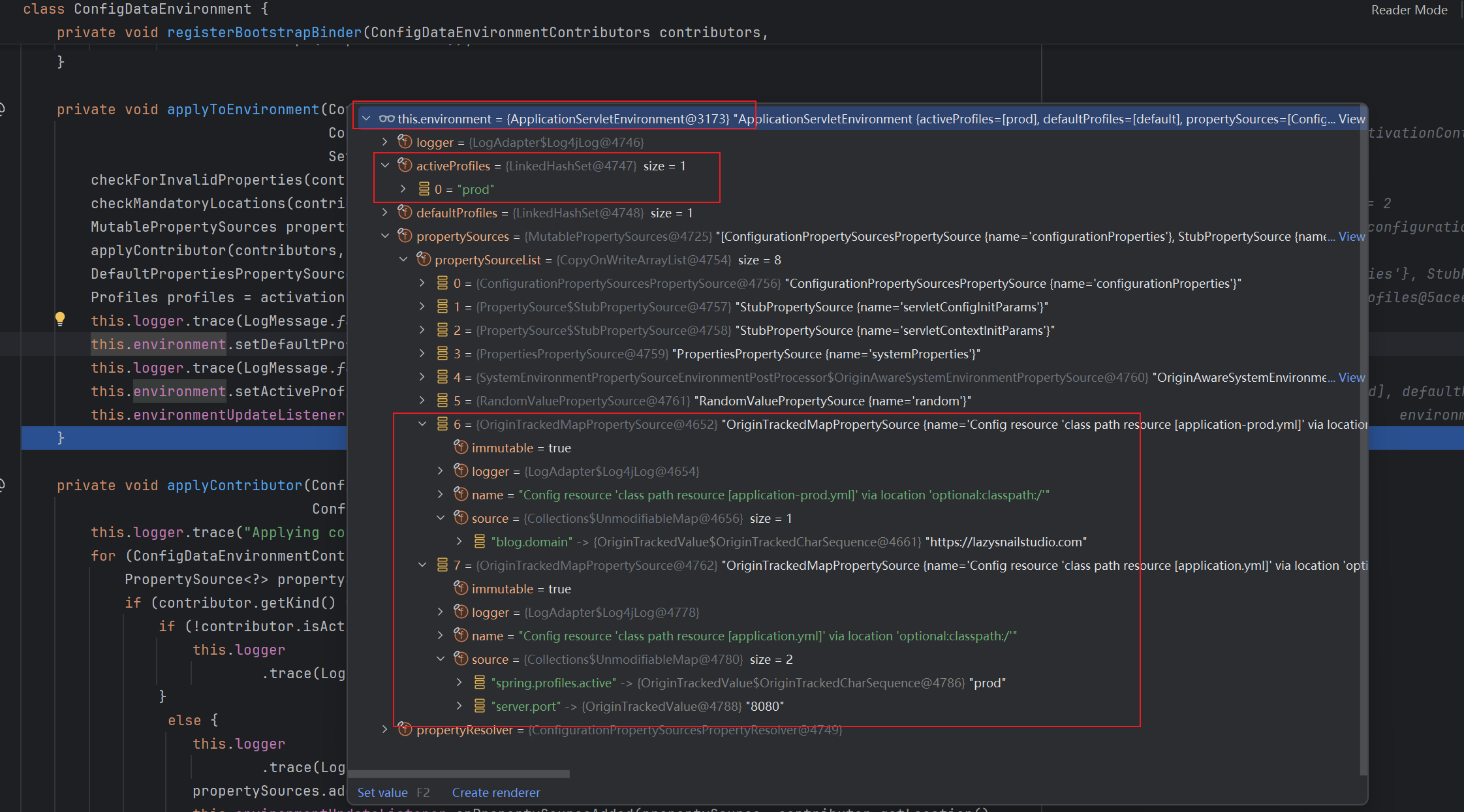
Task: Collapse the propertySourceList node
Action: (403, 260)
